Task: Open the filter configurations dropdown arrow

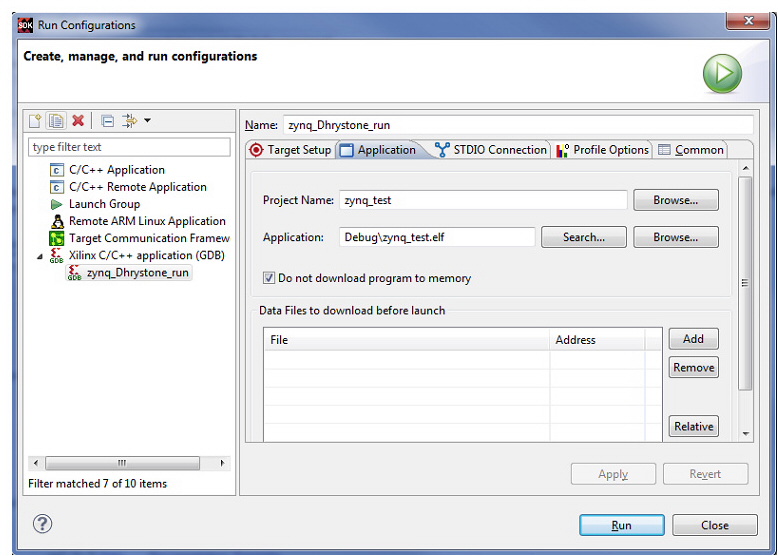Action: 147,120
